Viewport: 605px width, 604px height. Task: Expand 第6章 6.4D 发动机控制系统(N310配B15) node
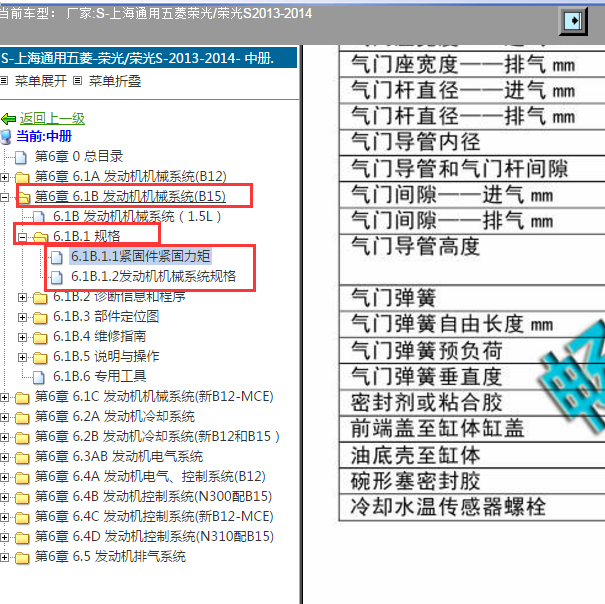tap(4, 538)
